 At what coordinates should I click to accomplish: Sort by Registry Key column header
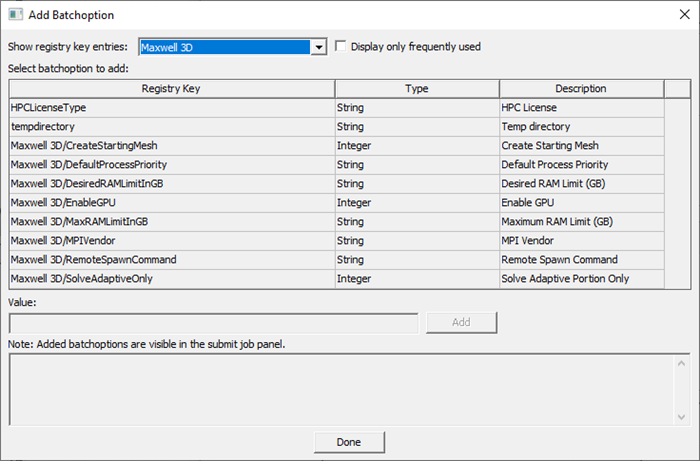coord(171,89)
